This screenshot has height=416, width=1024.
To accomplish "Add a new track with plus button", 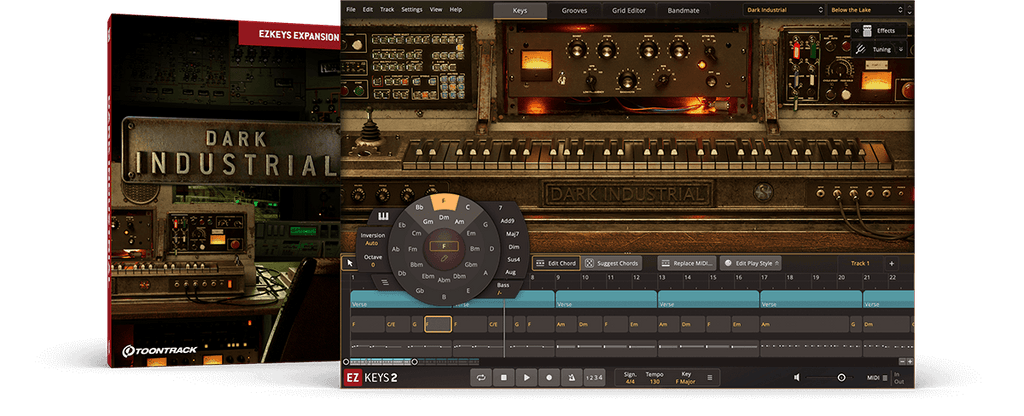I will click(891, 263).
